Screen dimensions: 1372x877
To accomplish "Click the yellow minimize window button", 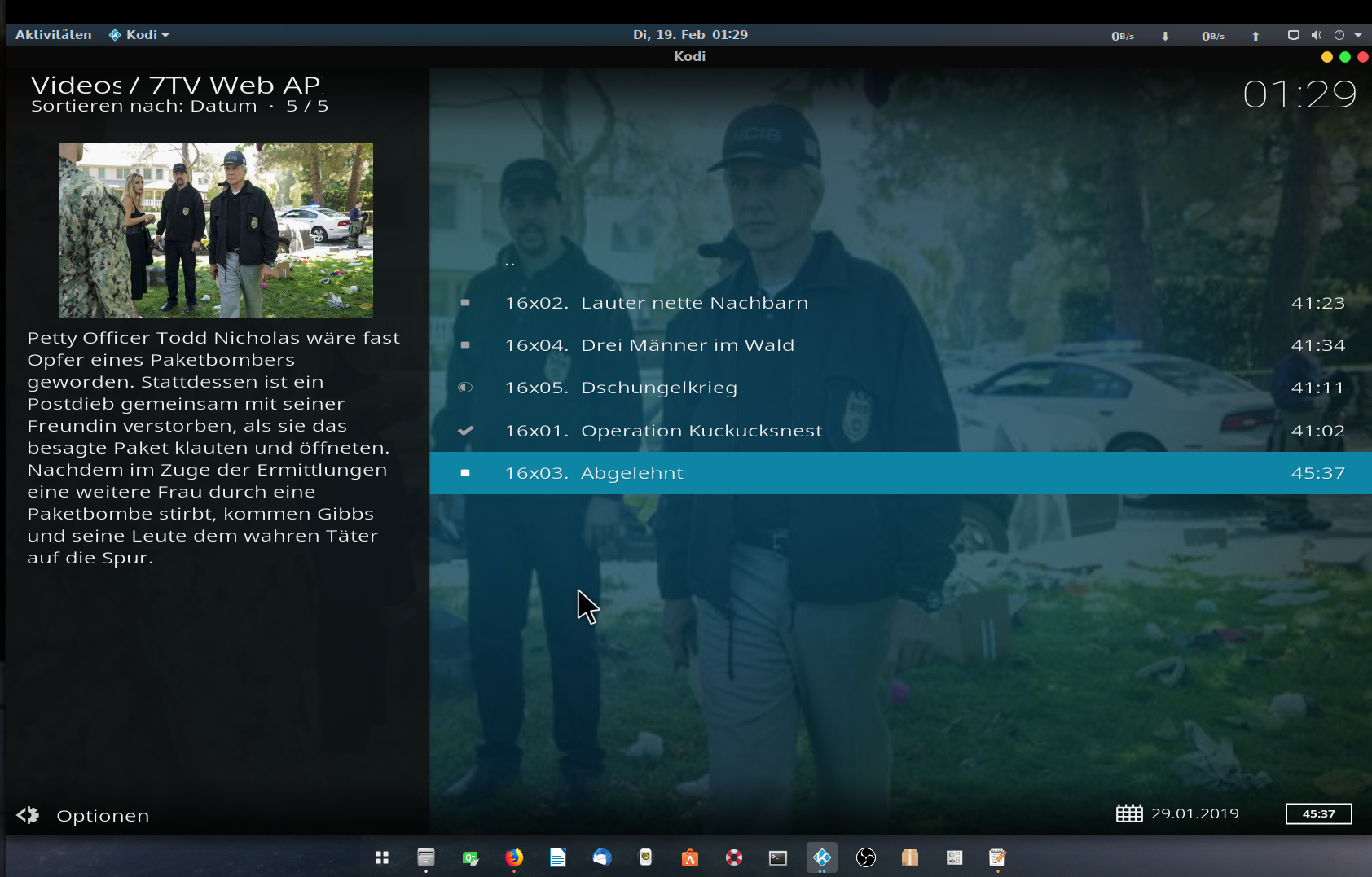I will tap(1327, 57).
